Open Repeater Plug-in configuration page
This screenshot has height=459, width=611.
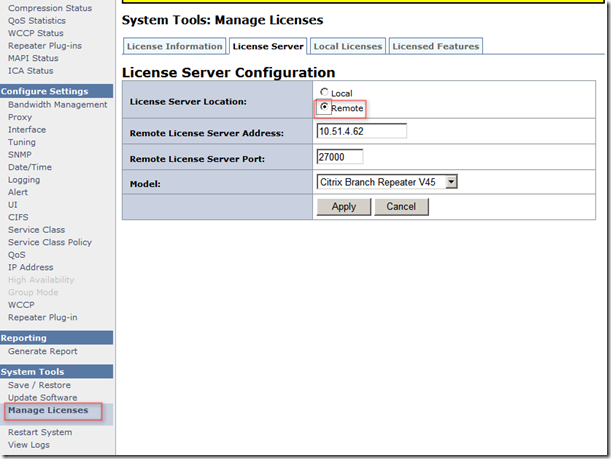click(x=43, y=317)
